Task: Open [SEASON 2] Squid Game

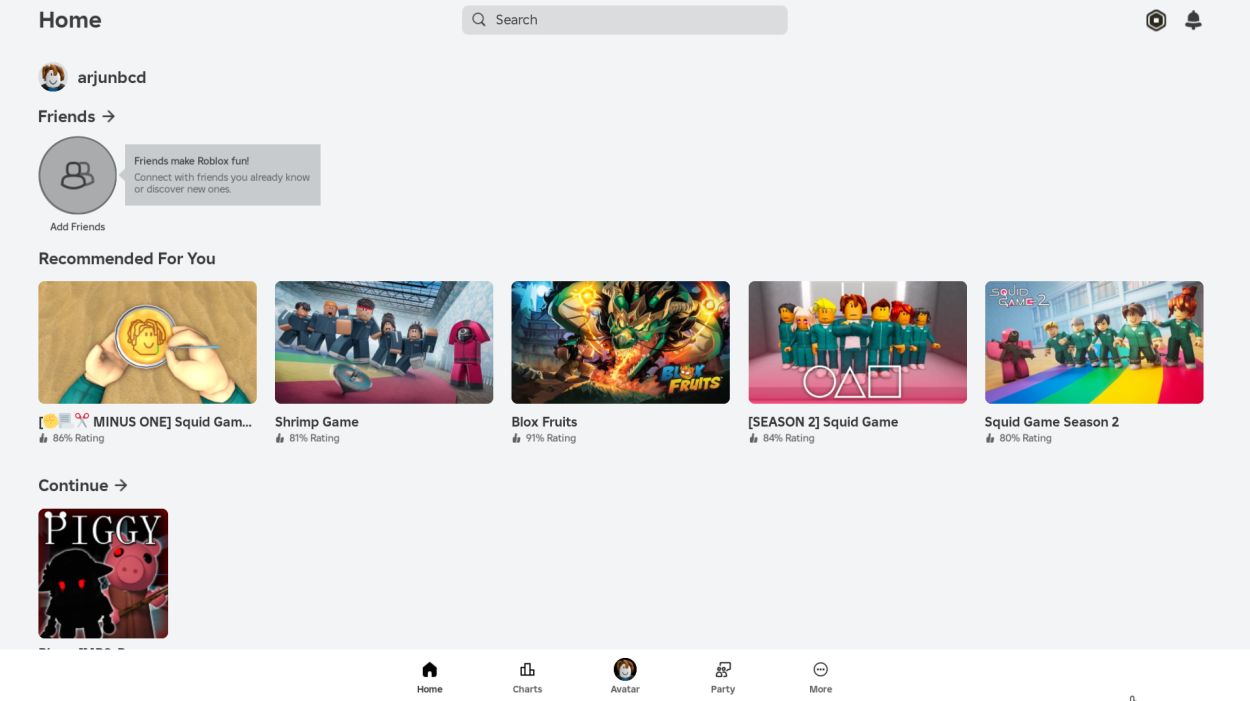Action: coord(857,342)
